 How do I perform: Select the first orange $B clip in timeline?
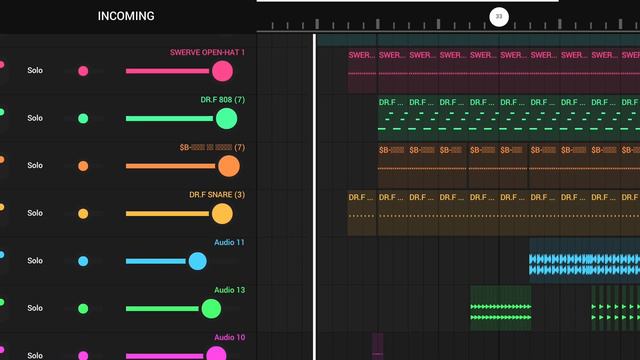coord(393,165)
